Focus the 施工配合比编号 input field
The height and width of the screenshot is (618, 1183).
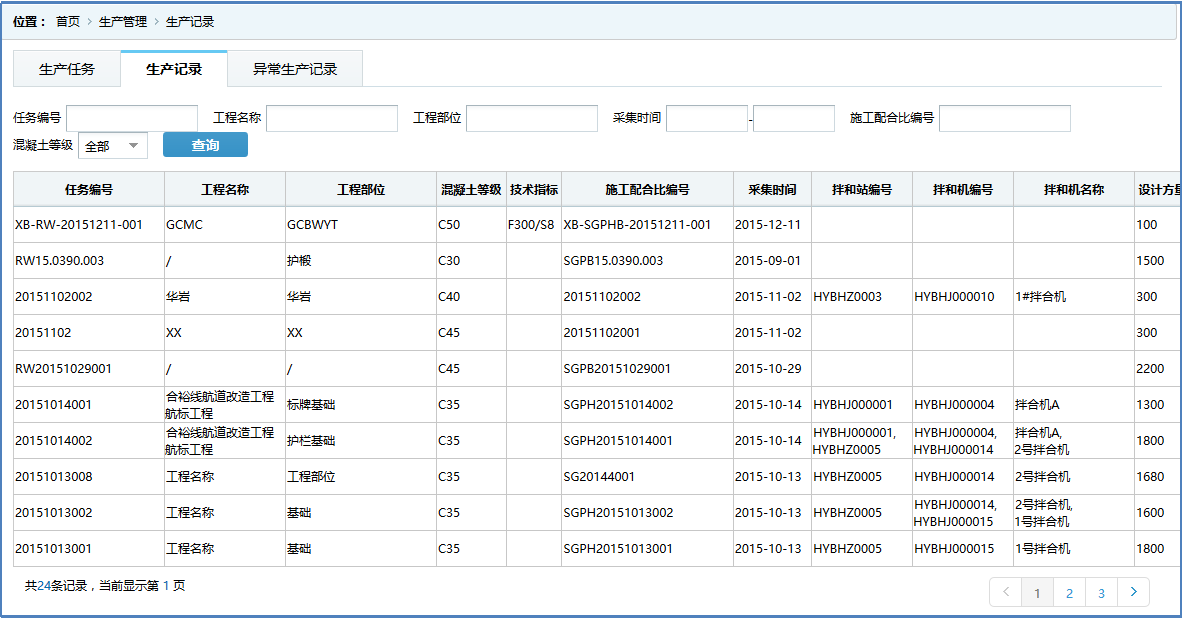tap(1004, 118)
